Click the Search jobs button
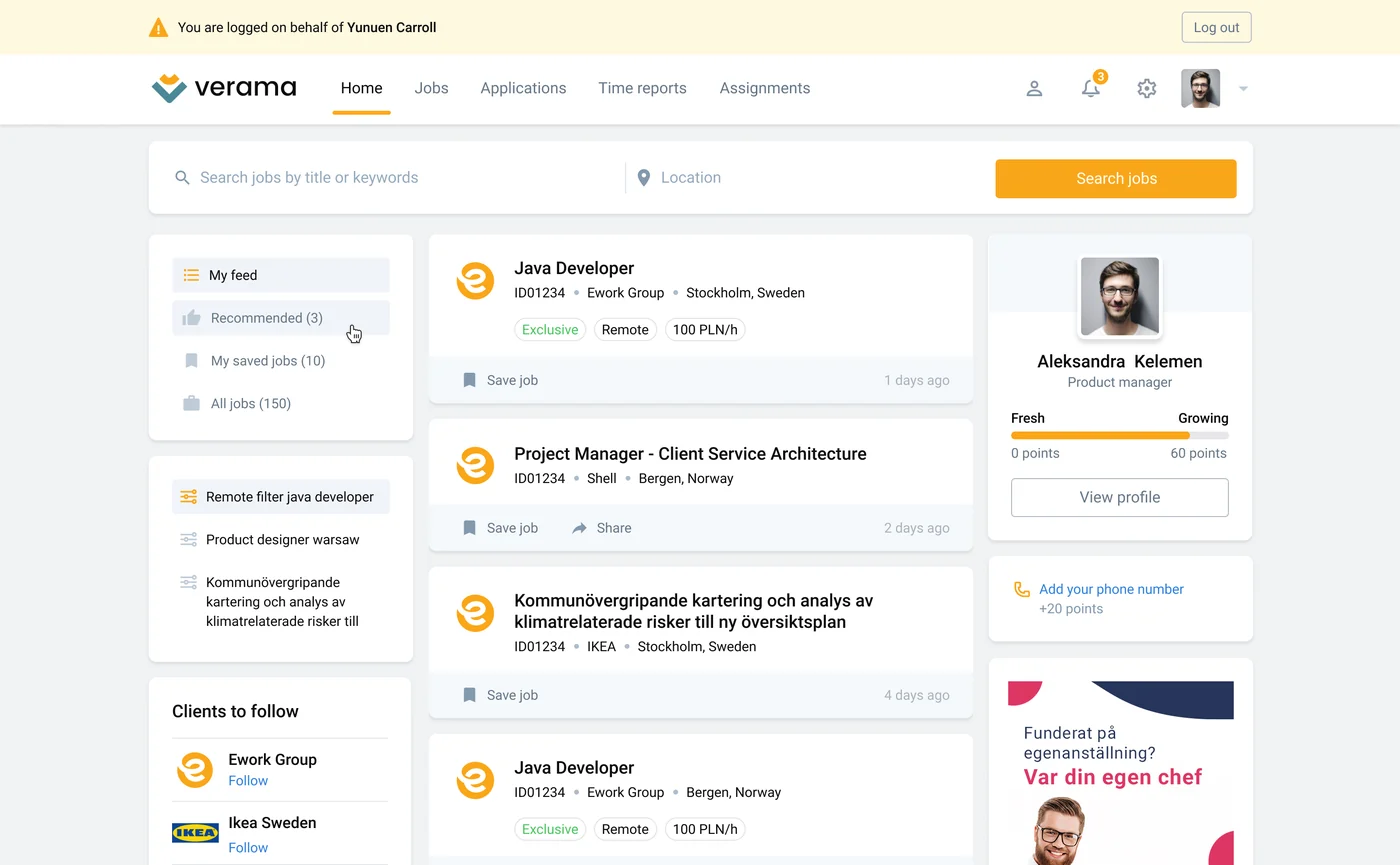Viewport: 1400px width, 865px height. tap(1116, 179)
